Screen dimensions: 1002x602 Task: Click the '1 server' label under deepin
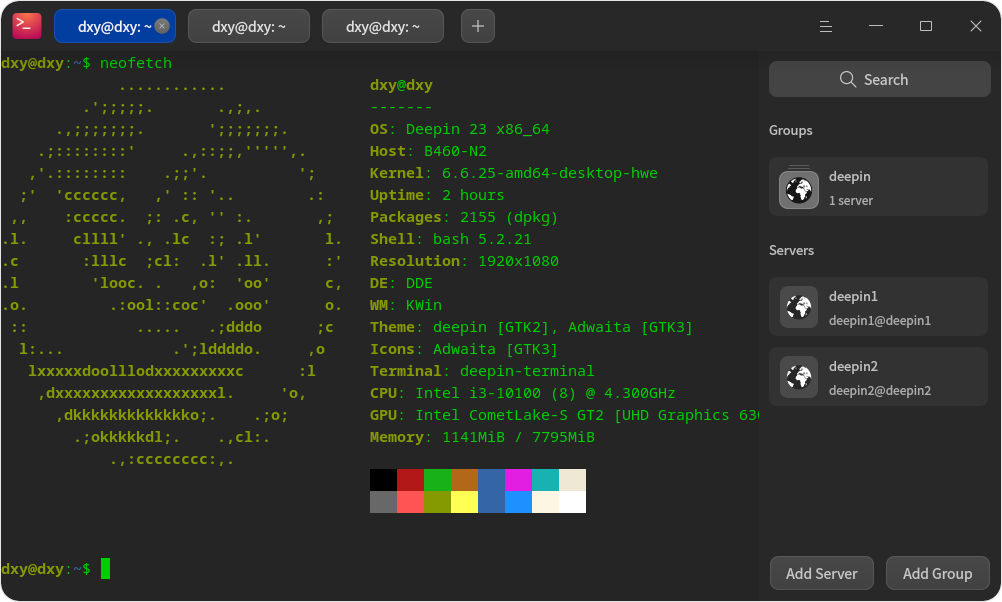click(851, 201)
